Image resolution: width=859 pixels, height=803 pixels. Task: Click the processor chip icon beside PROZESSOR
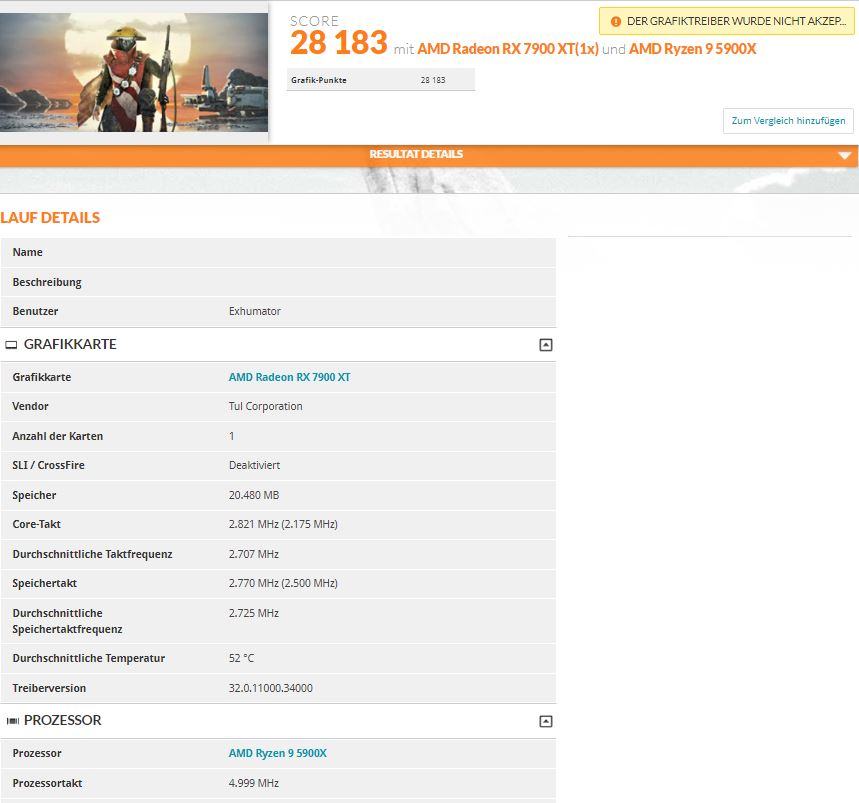pyautogui.click(x=13, y=721)
